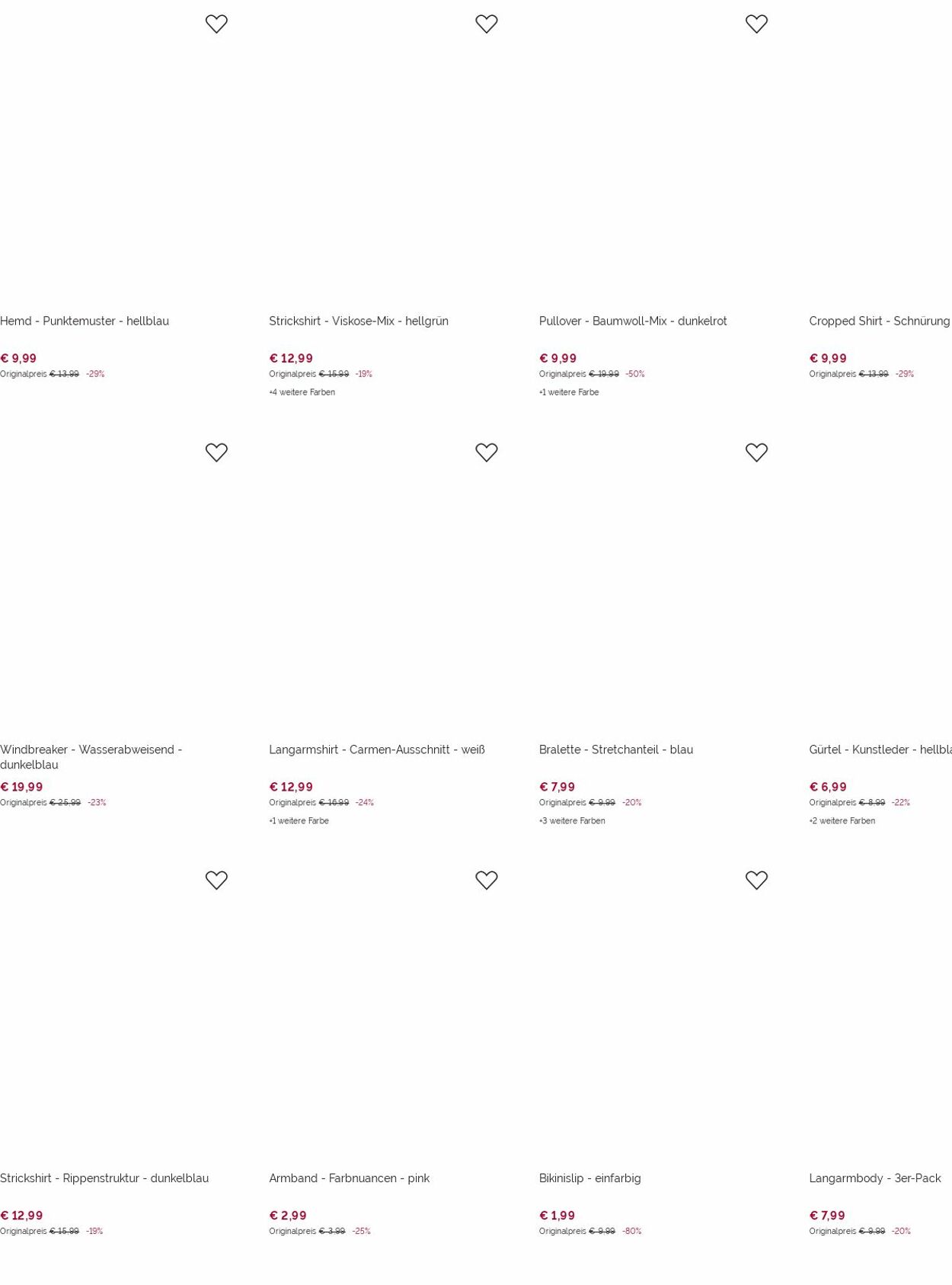Open Gürtel - Kunstleder product link
This screenshot has width=952, height=1285.
(880, 750)
